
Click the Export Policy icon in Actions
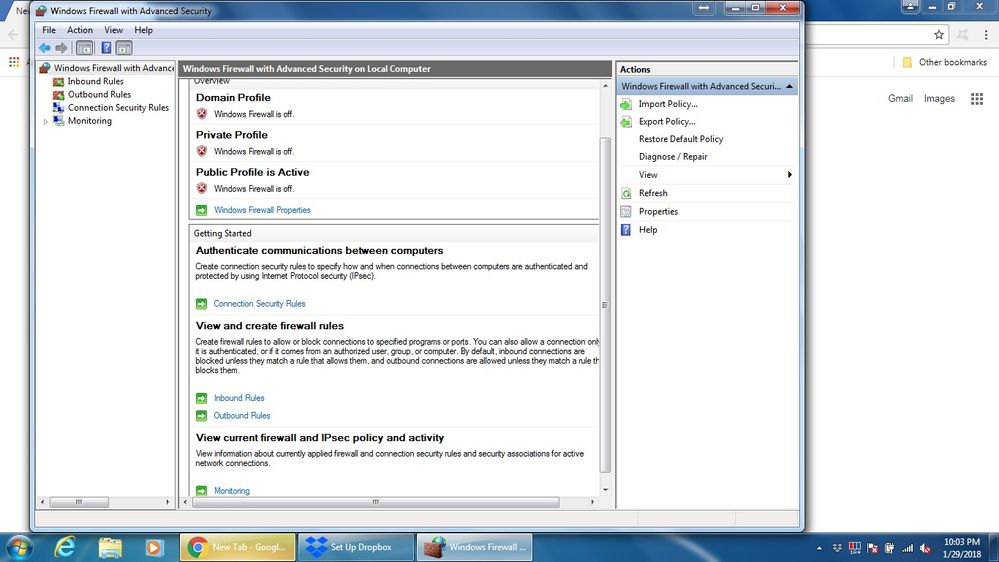tap(627, 122)
